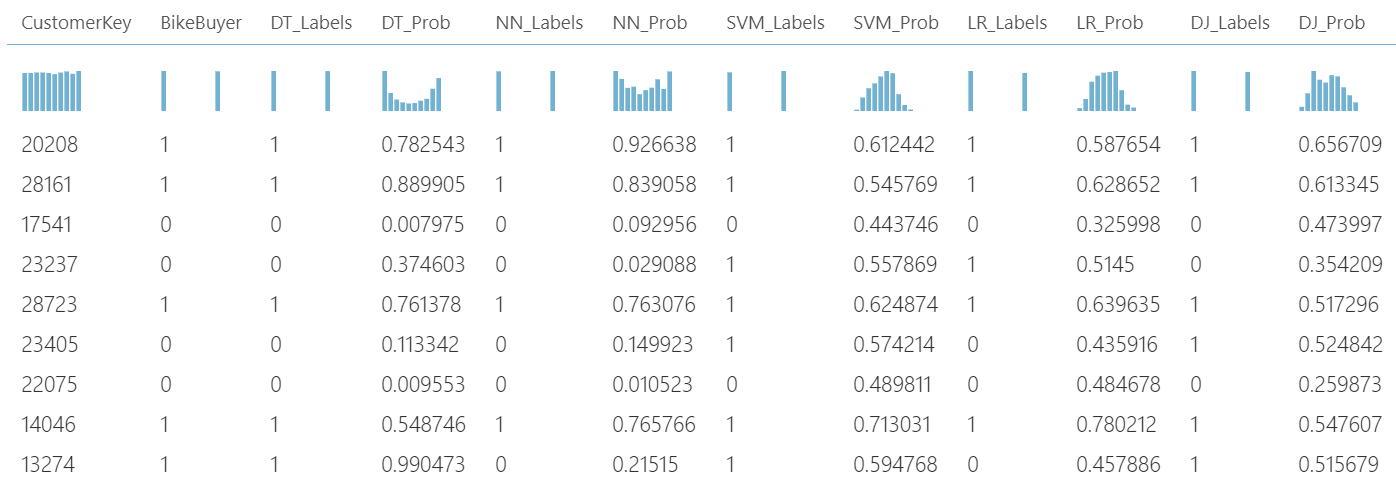Screen dimensions: 1396x481
Task: Open the NN_Labels histogram thumbnail
Action: click(525, 91)
